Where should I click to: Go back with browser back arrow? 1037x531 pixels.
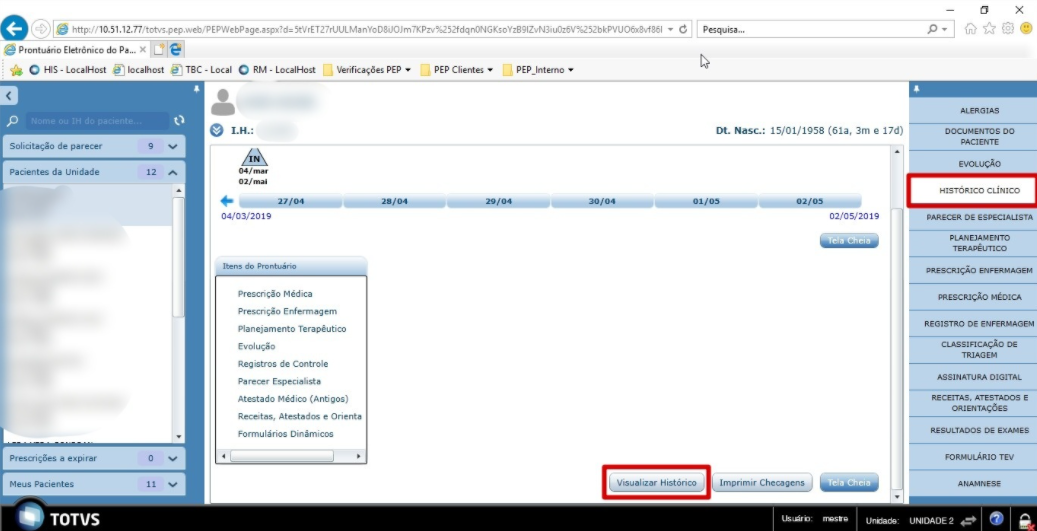14,28
